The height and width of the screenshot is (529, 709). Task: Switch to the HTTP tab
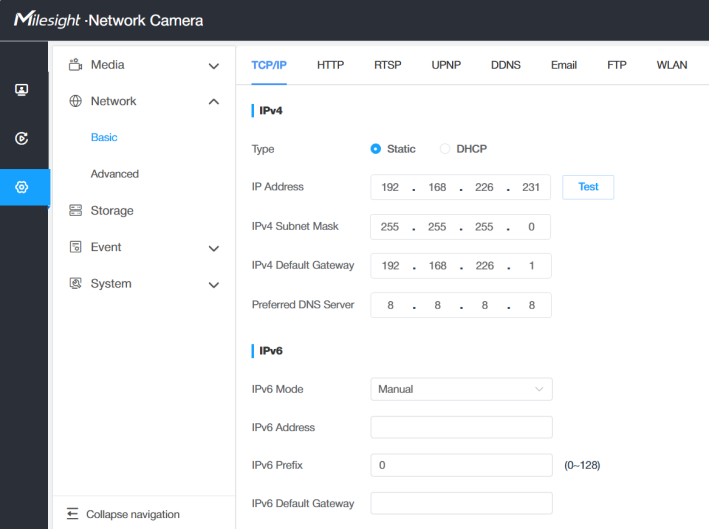tap(331, 65)
